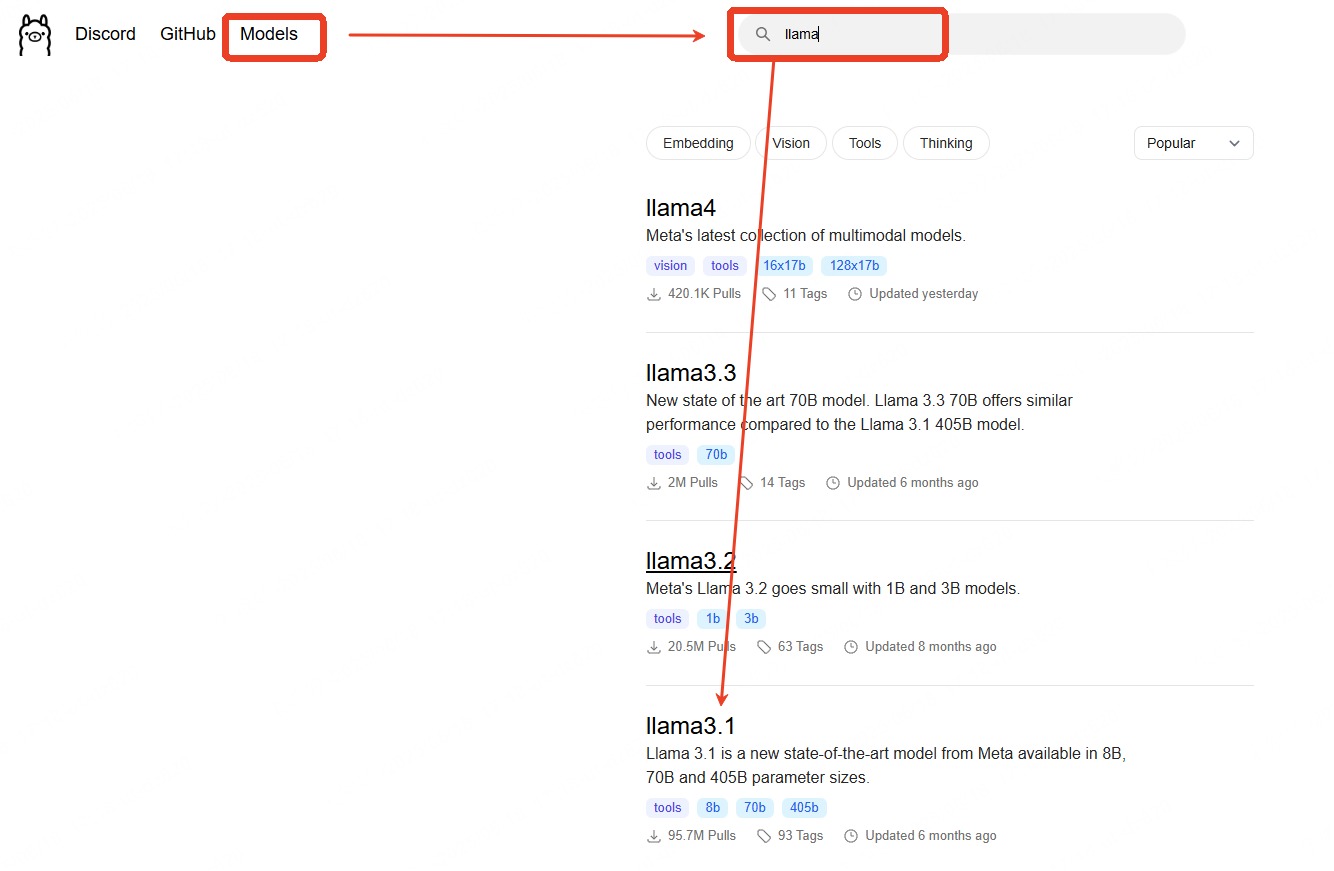Image resolution: width=1334 pixels, height=871 pixels.
Task: Click the 63 Tags text
Action: pyautogui.click(x=801, y=647)
